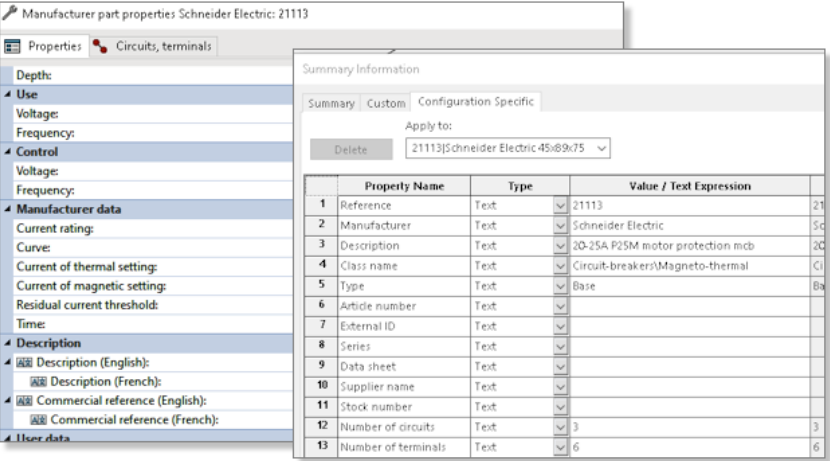Open the Type dropdown for Stock number row
The height and width of the screenshot is (461, 830).
tap(560, 406)
